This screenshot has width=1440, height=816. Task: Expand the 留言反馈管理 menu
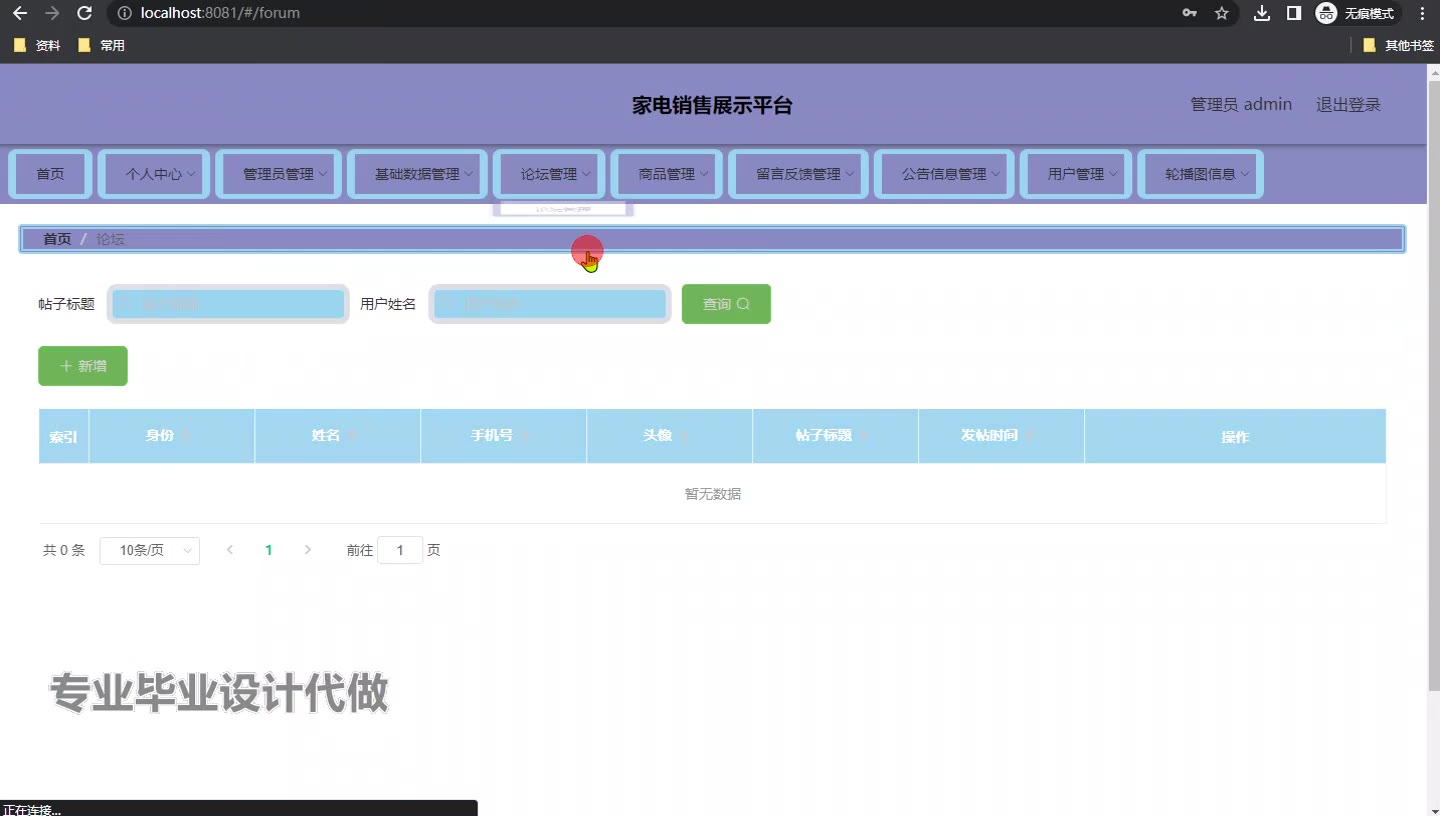[799, 174]
